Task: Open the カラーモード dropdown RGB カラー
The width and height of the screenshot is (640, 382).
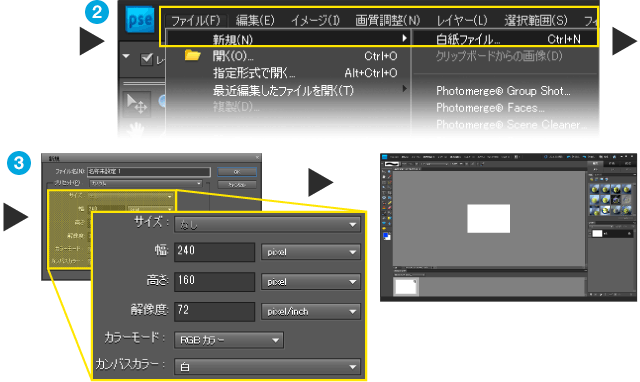Action: [x=229, y=340]
